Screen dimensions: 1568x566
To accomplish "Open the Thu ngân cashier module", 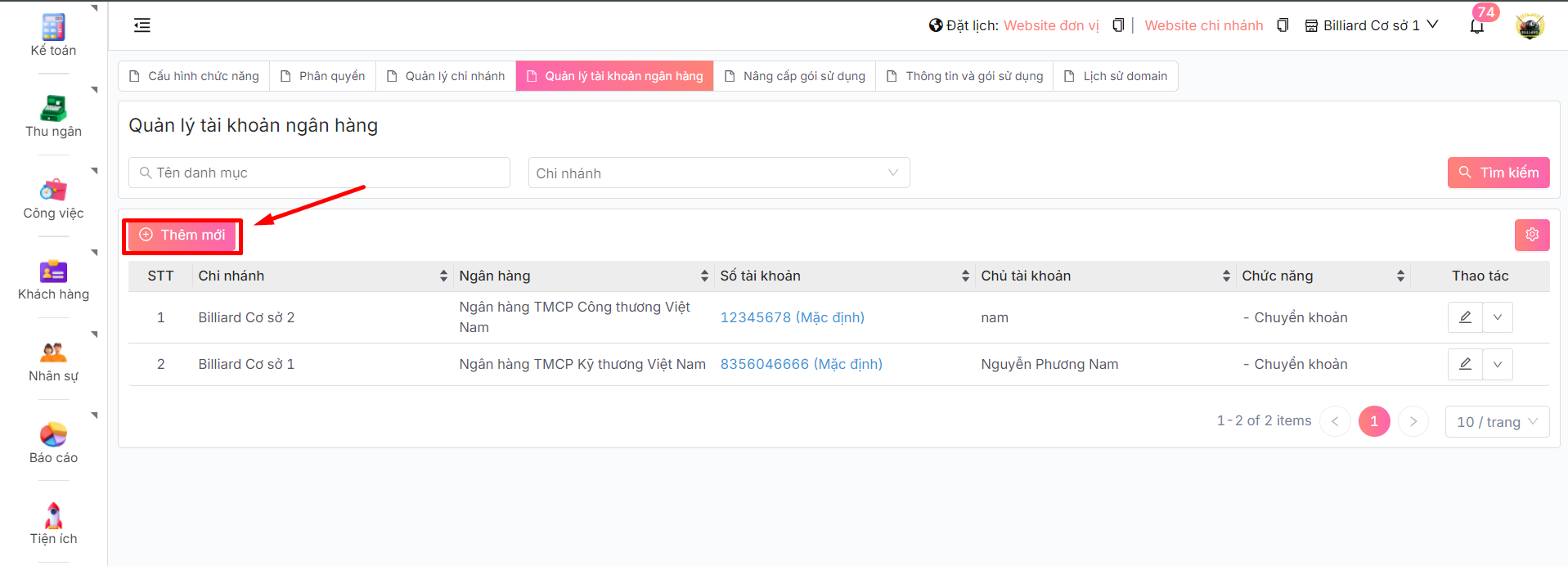I will pos(53,116).
